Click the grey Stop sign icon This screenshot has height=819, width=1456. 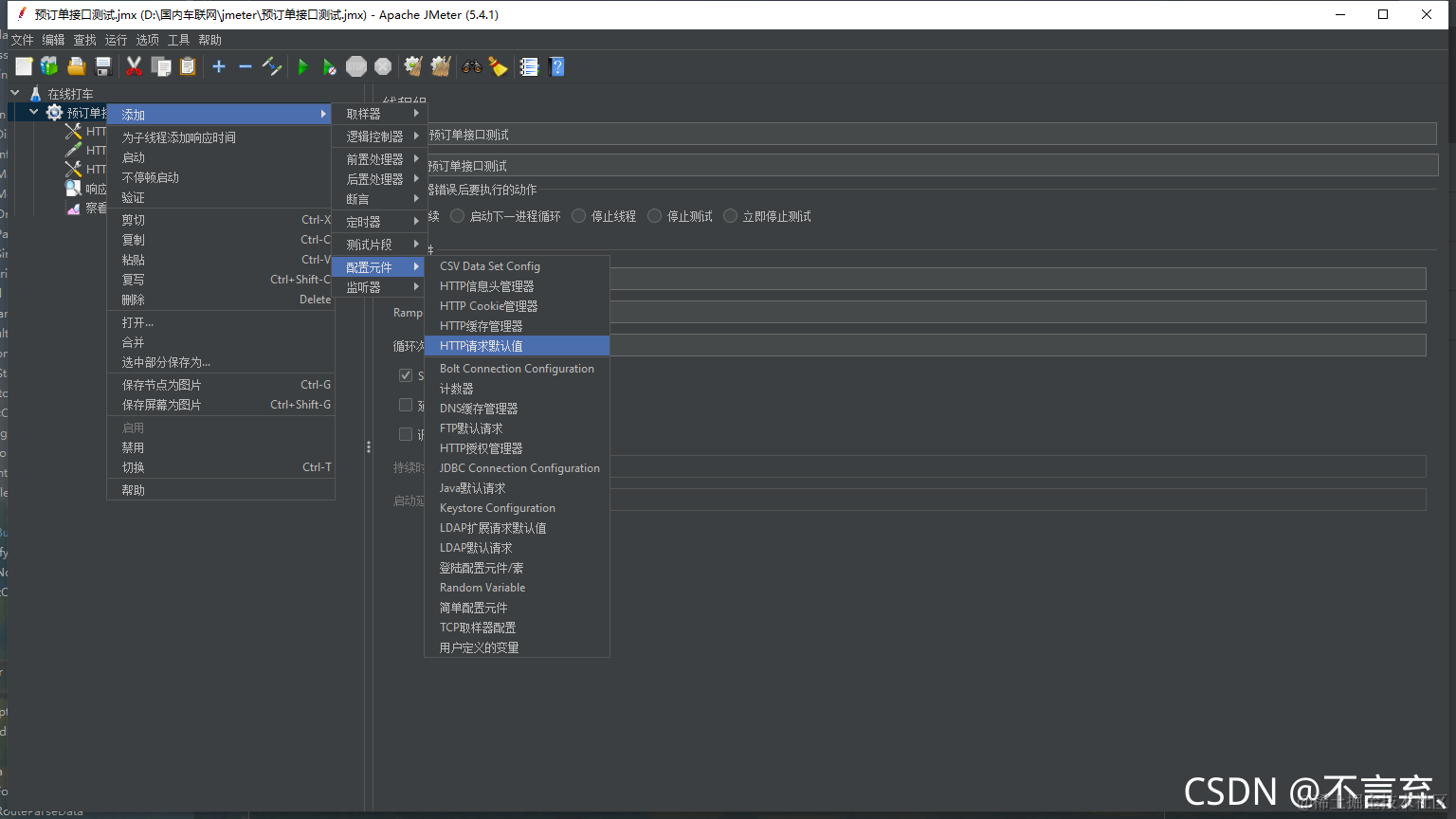click(356, 66)
